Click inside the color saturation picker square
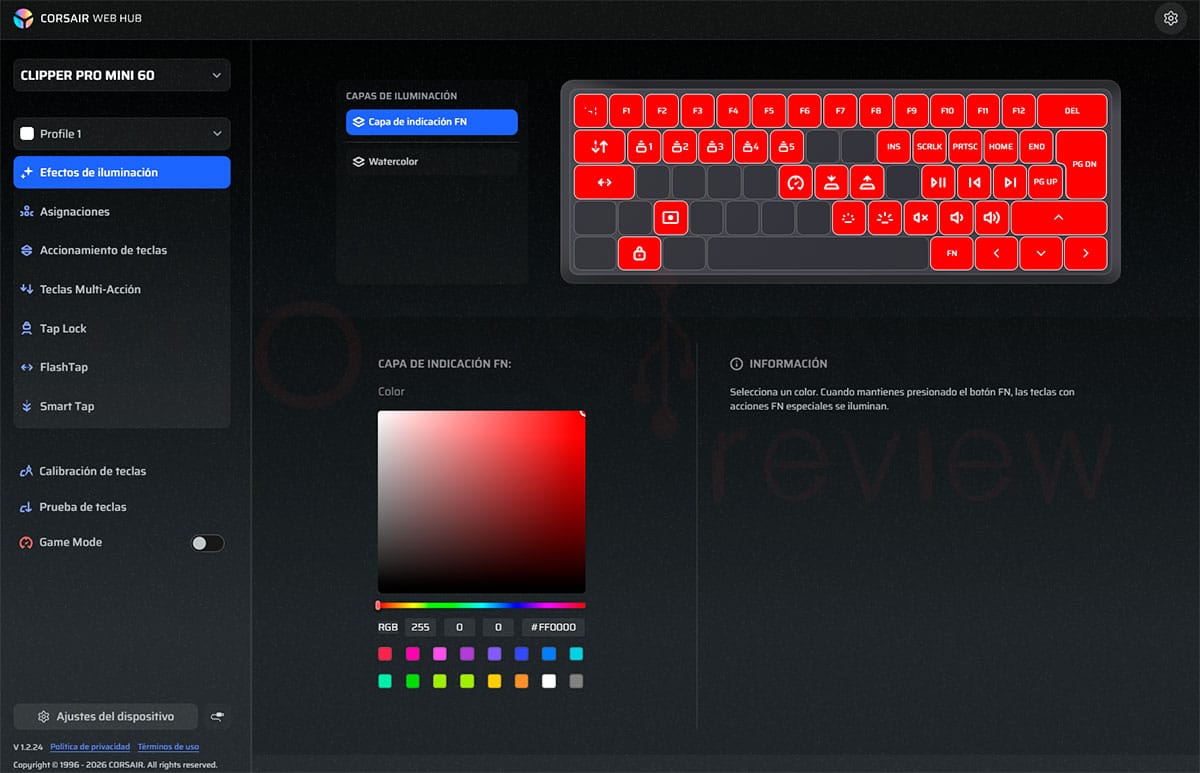This screenshot has height=773, width=1200. (482, 502)
